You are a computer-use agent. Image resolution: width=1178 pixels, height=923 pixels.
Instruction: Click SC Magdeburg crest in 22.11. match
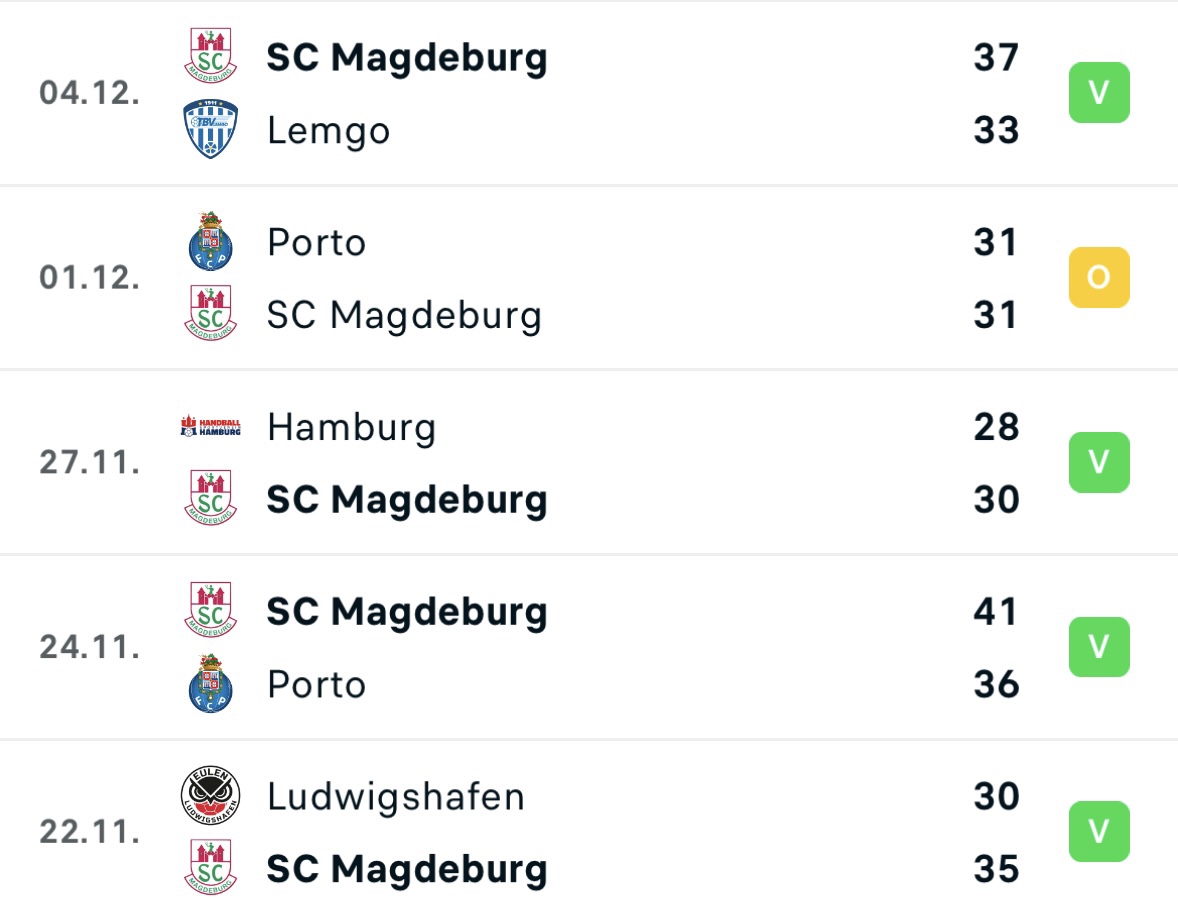click(210, 867)
